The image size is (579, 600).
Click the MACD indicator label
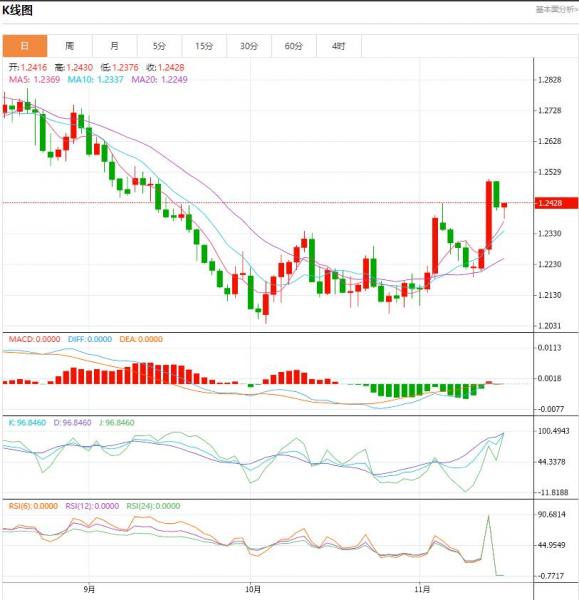tap(34, 339)
